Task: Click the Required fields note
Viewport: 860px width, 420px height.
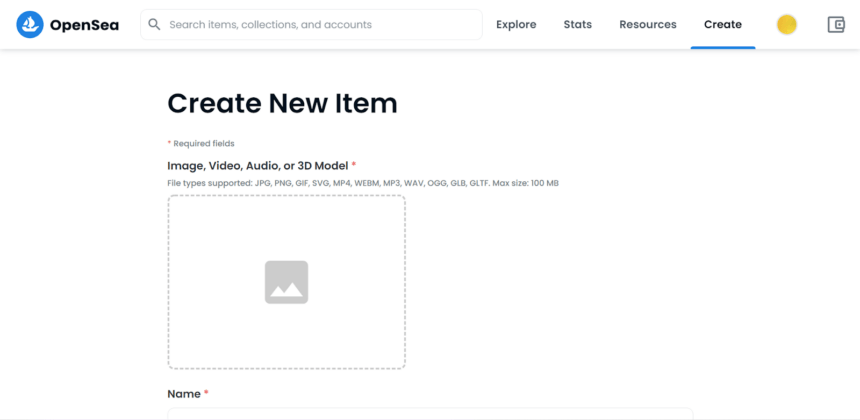Action: pos(203,144)
